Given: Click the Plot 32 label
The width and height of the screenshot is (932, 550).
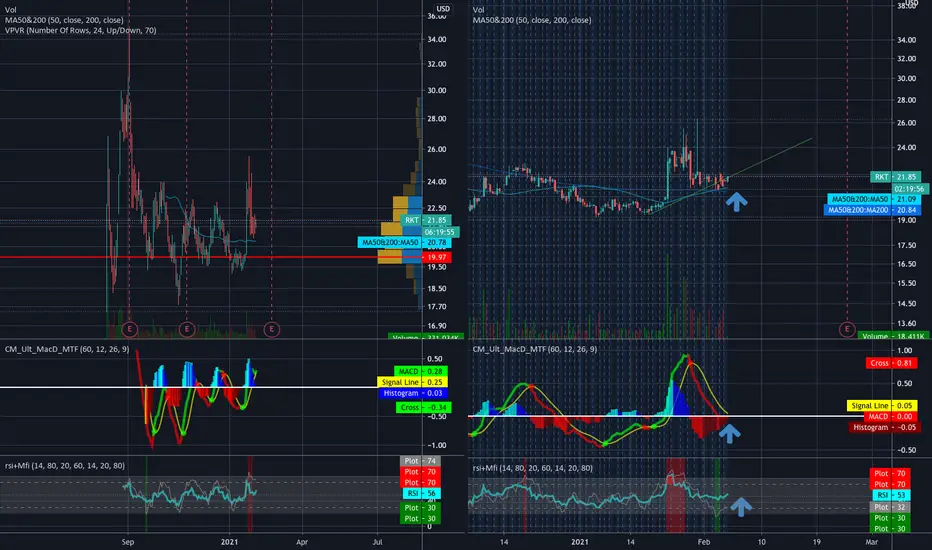Looking at the screenshot, I should [x=890, y=507].
